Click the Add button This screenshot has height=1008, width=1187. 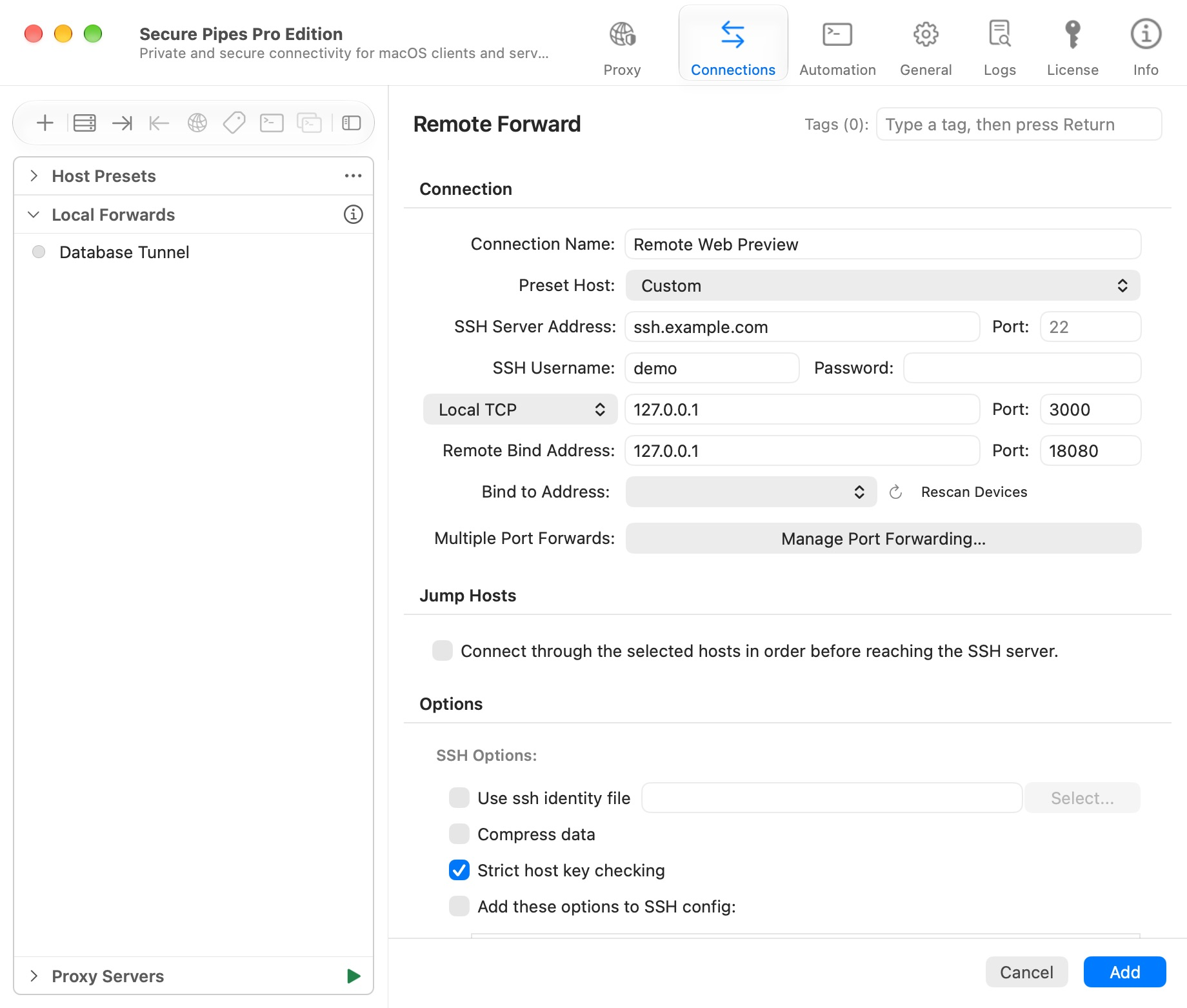[1124, 972]
